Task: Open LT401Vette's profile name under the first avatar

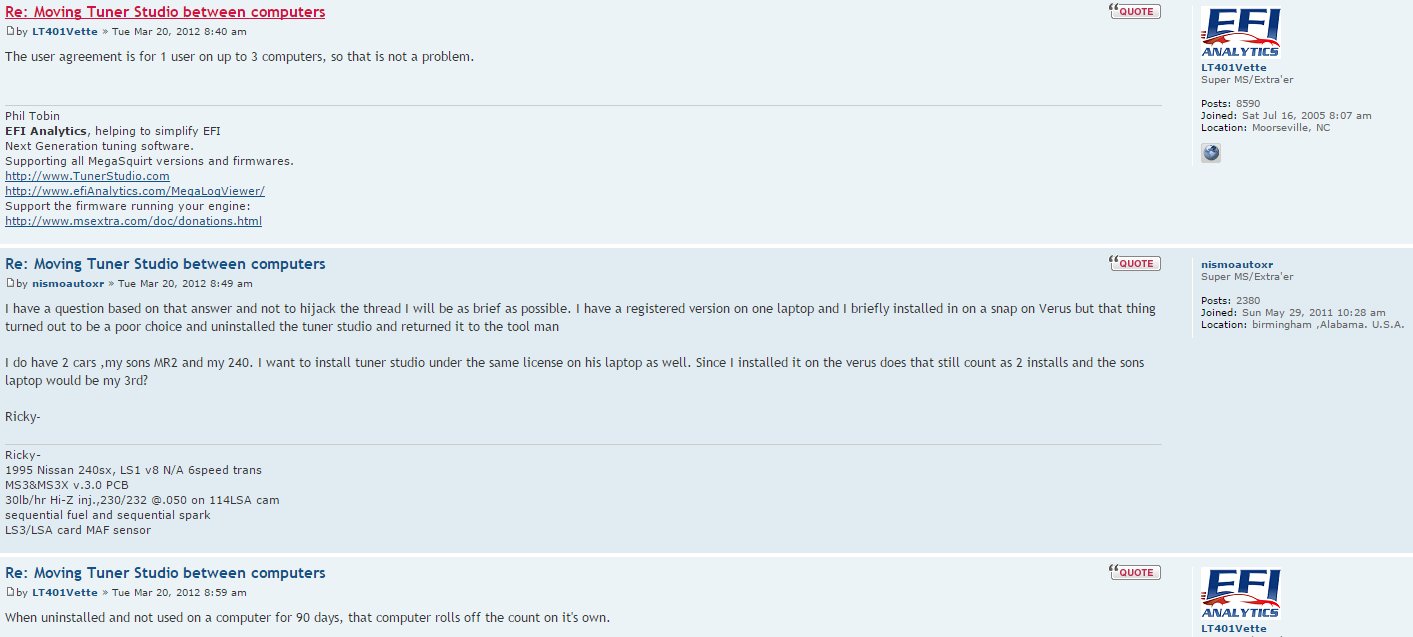Action: point(1233,68)
